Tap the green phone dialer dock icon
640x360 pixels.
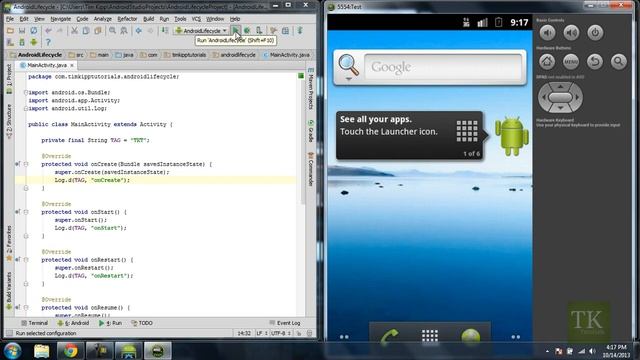point(389,337)
